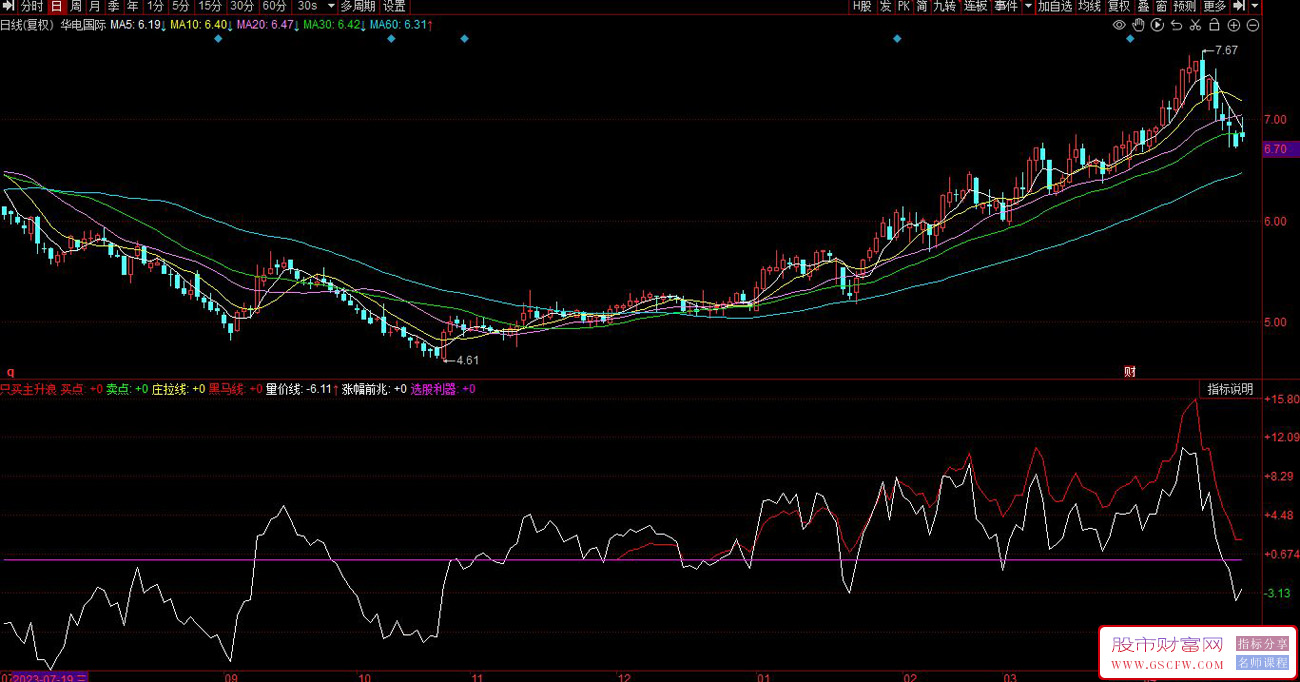This screenshot has height=682, width=1300.
Task: Toggle 均线 moving averages display
Action: pyautogui.click(x=1090, y=6)
